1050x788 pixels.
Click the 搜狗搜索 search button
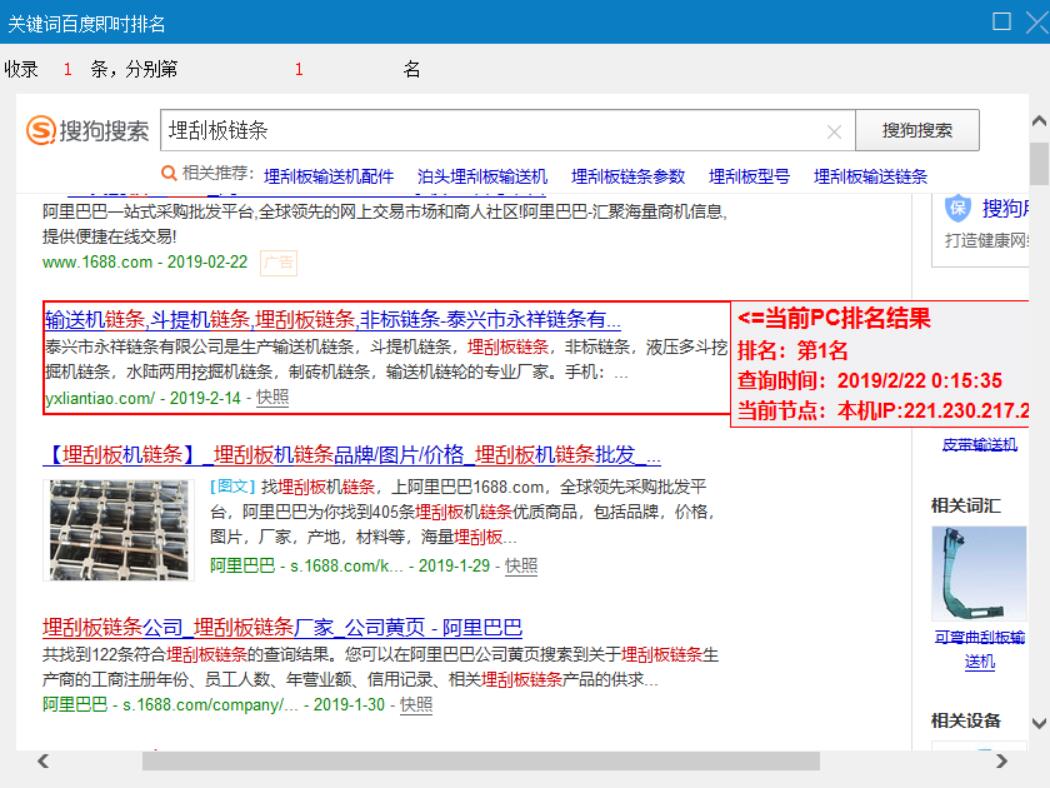[917, 131]
